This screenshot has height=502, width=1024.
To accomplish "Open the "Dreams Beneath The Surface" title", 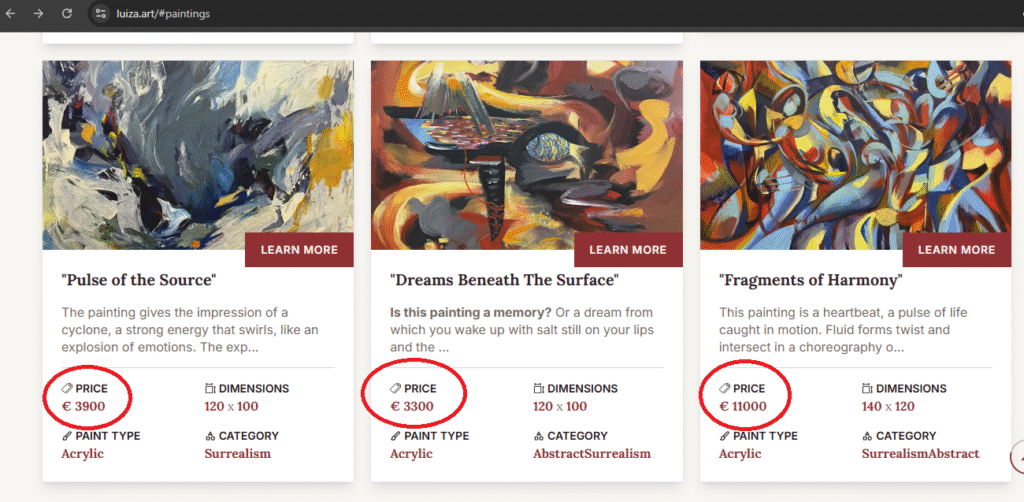I will (x=504, y=280).
